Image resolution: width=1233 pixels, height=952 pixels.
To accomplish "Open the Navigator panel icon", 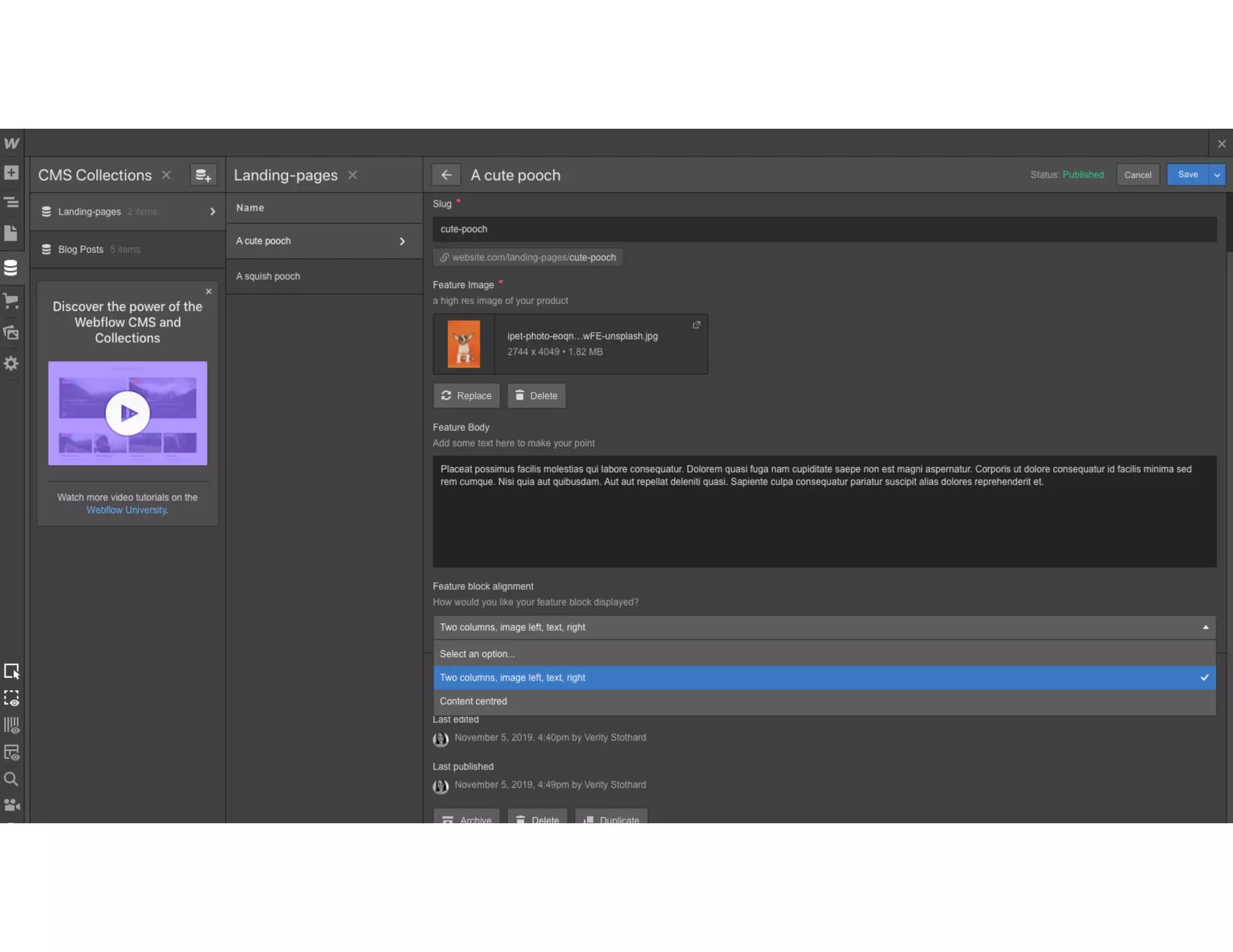I will [x=11, y=202].
